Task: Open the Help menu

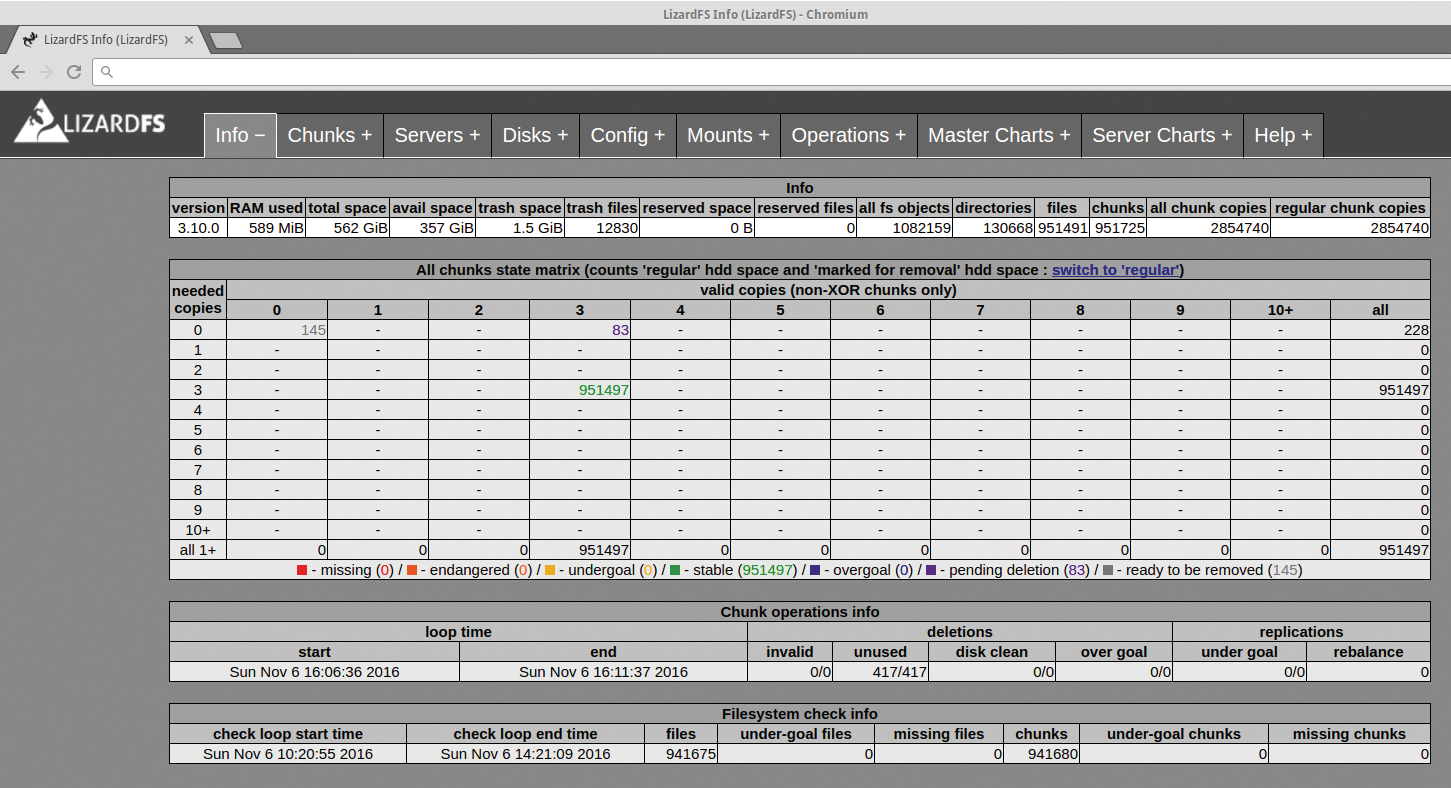Action: click(x=1283, y=135)
